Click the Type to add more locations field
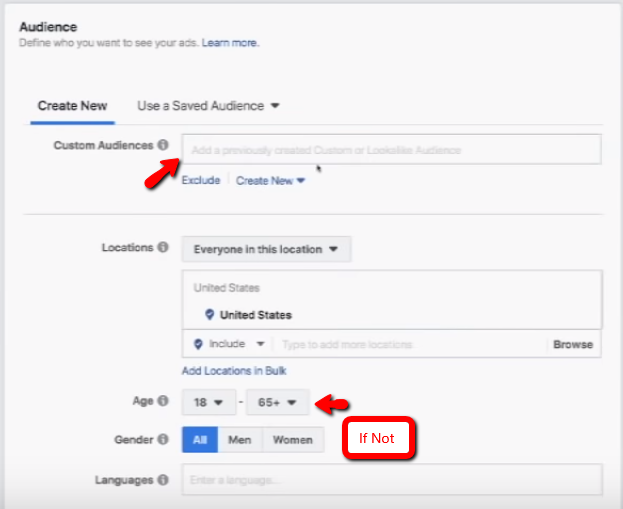The image size is (623, 509). (409, 344)
